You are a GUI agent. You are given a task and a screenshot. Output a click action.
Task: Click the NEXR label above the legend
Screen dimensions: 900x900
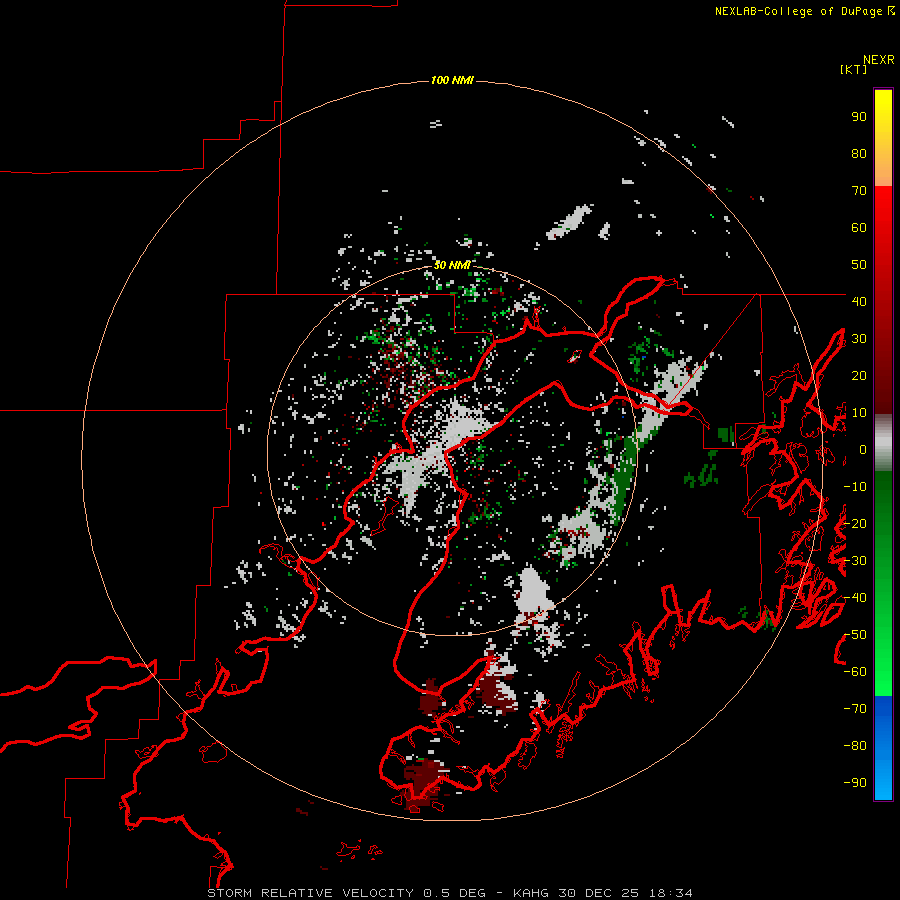pyautogui.click(x=879, y=60)
